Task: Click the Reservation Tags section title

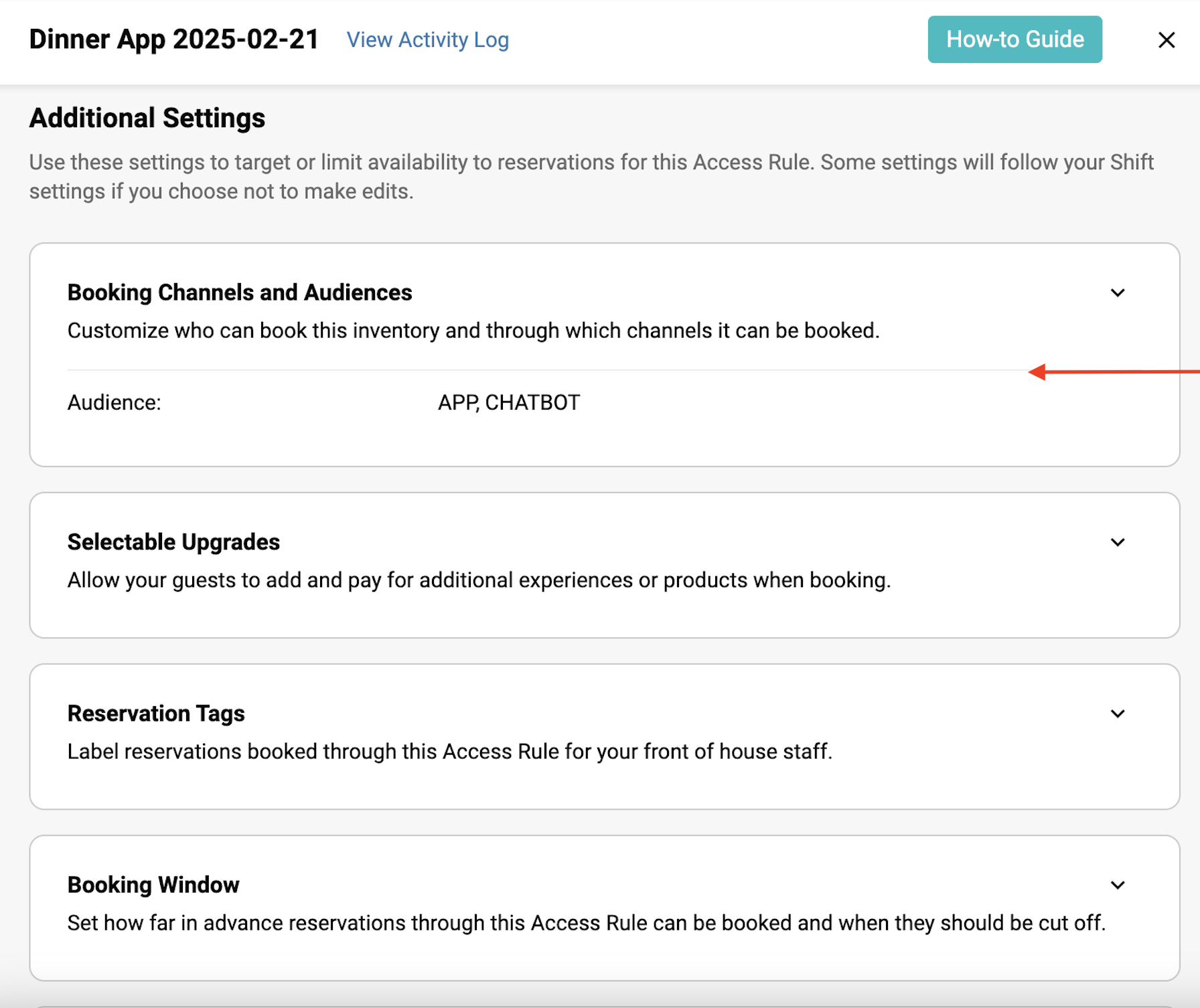Action: pos(156,713)
